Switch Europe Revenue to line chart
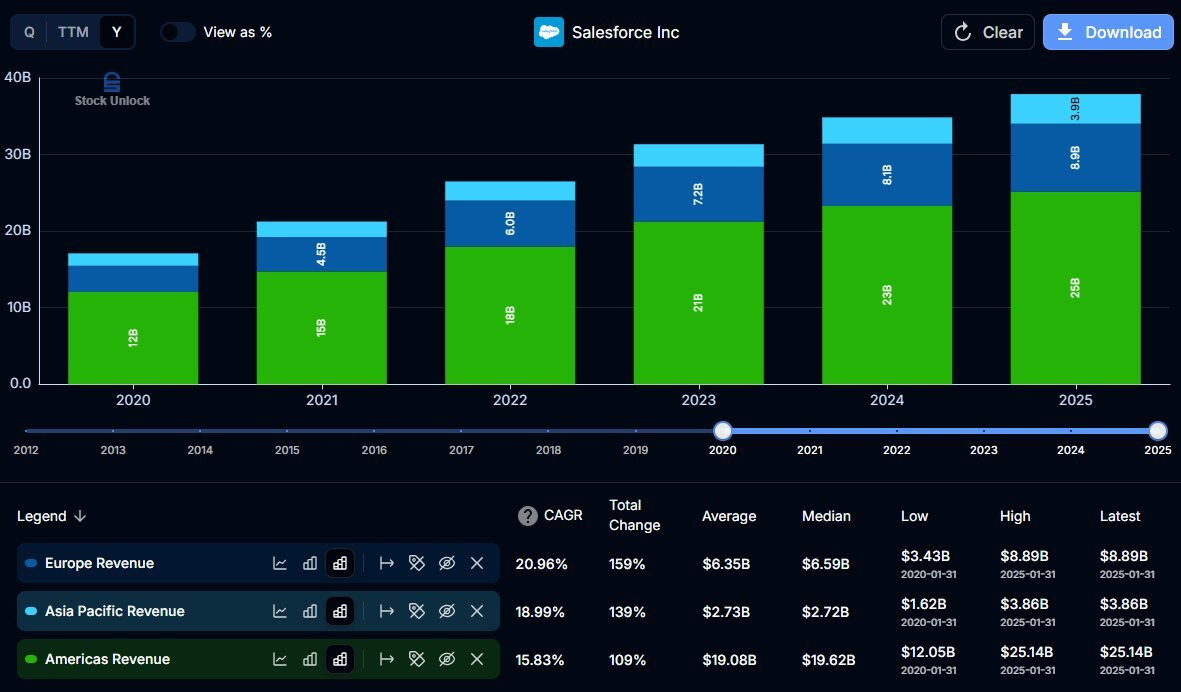This screenshot has width=1181, height=692. (x=280, y=563)
